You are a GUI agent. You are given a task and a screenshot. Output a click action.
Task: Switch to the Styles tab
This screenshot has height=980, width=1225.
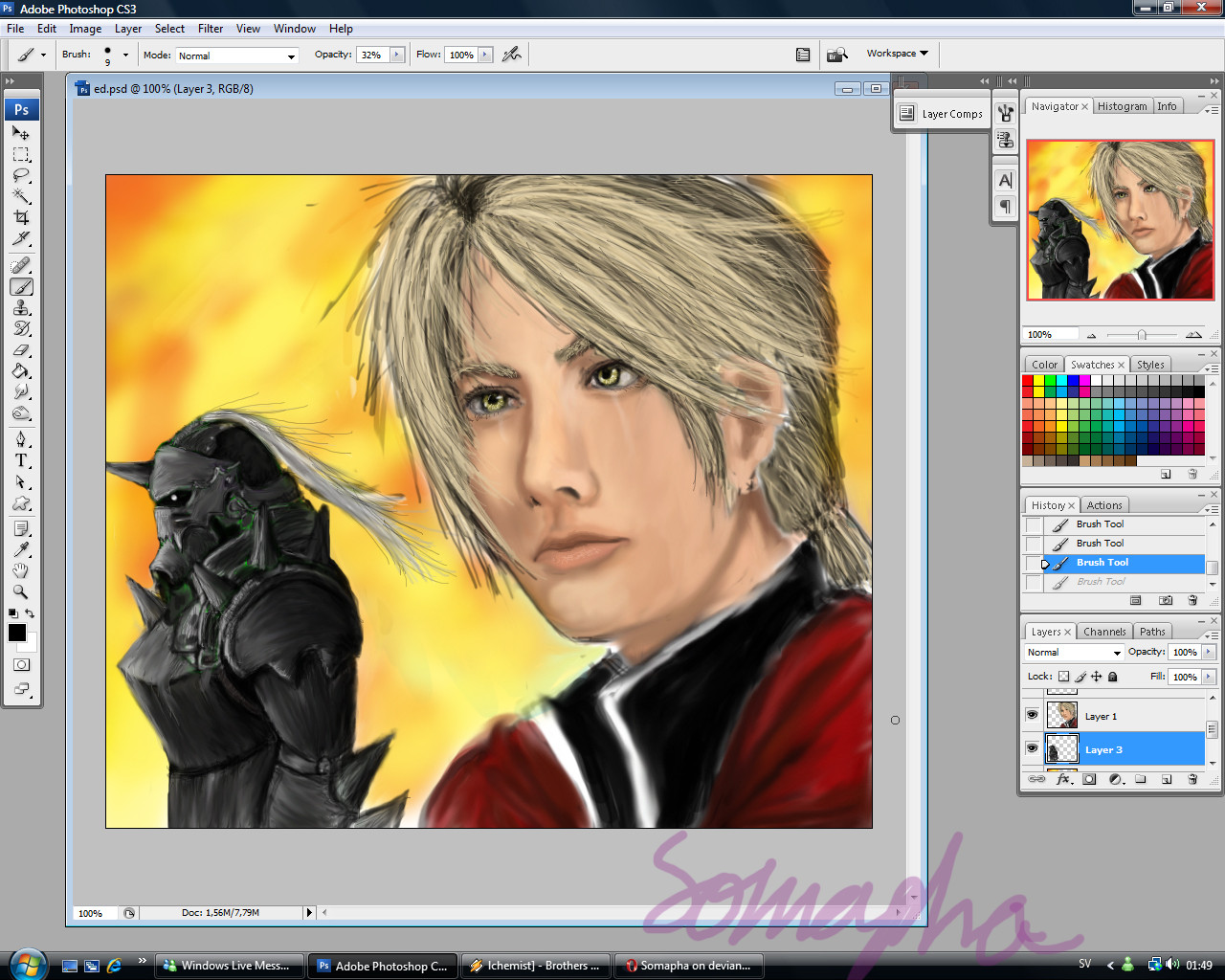(x=1150, y=365)
